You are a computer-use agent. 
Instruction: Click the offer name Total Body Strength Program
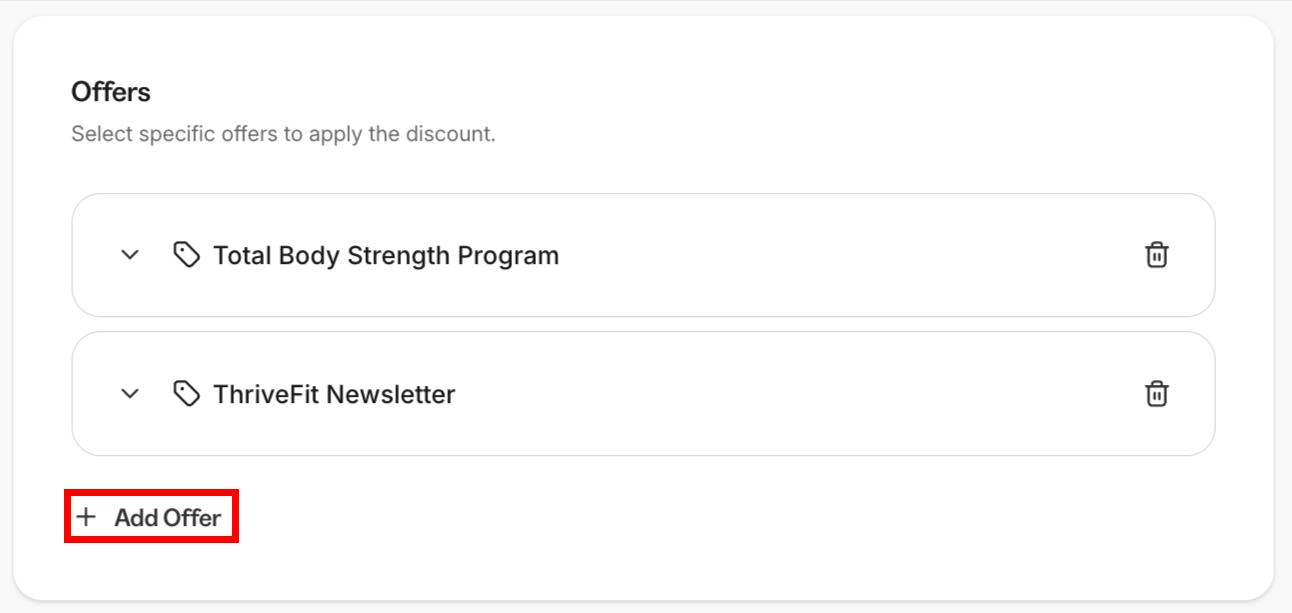pos(386,255)
